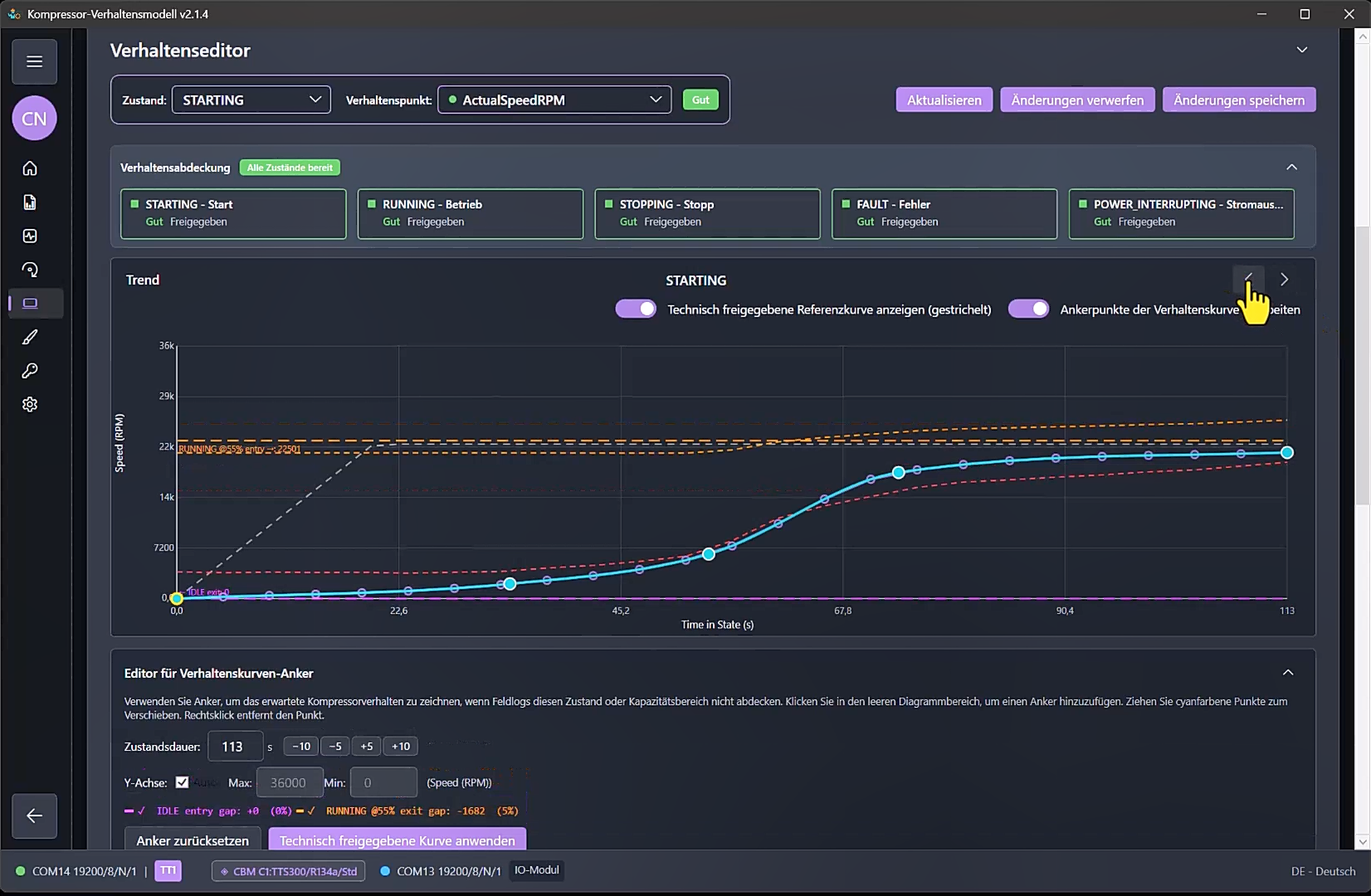This screenshot has height=896, width=1371.
Task: Select the final cyan anchor at 113 s
Action: click(1287, 453)
